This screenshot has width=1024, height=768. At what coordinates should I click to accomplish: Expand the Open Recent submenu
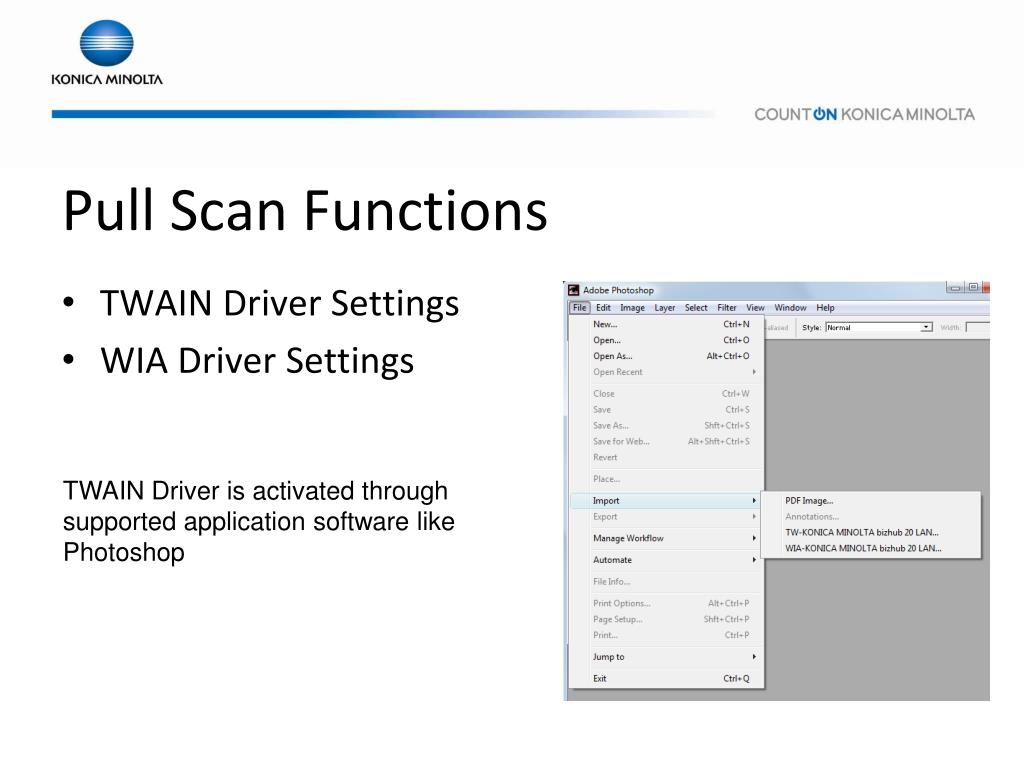[x=667, y=372]
